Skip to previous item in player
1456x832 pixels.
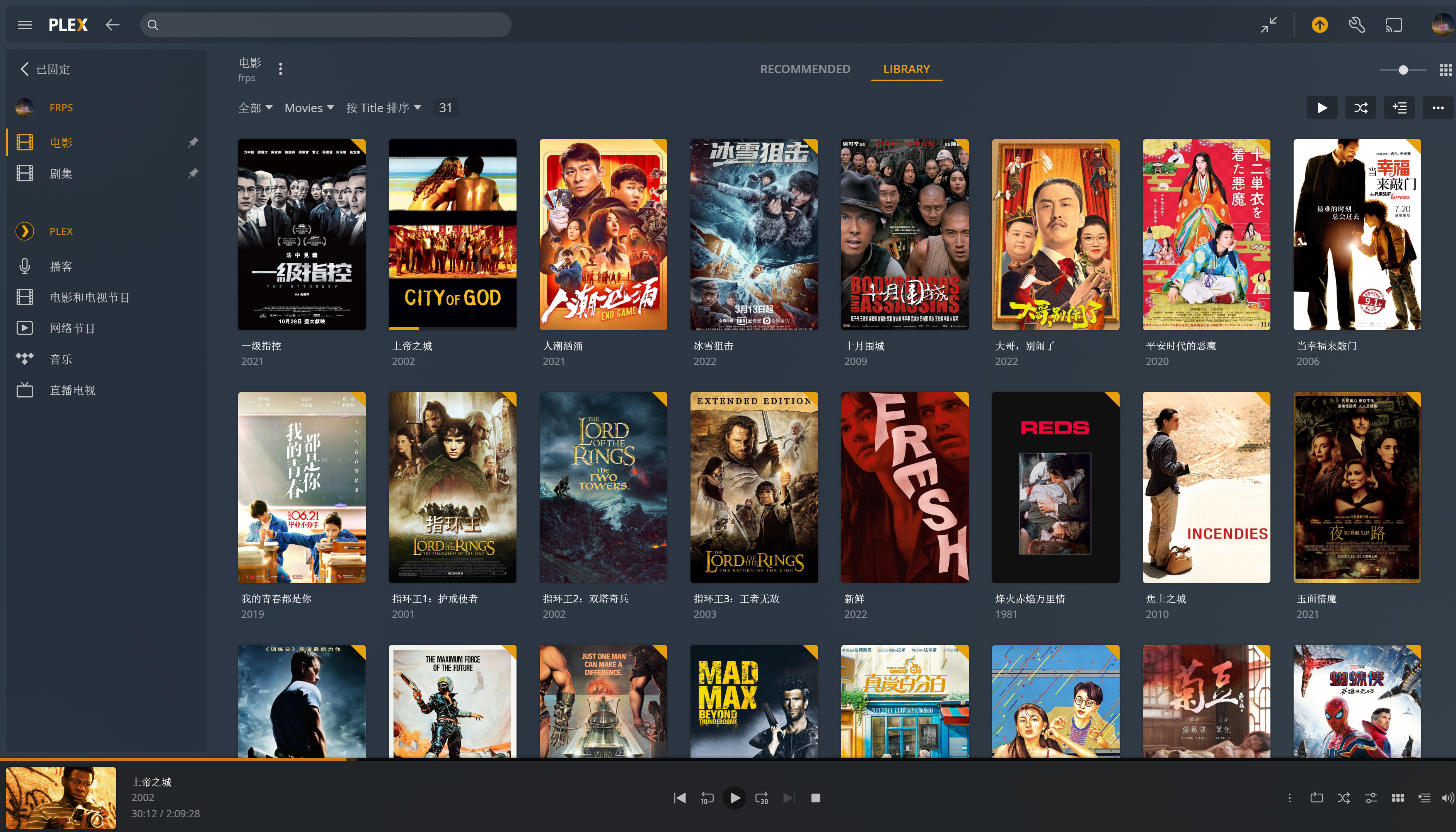(679, 798)
